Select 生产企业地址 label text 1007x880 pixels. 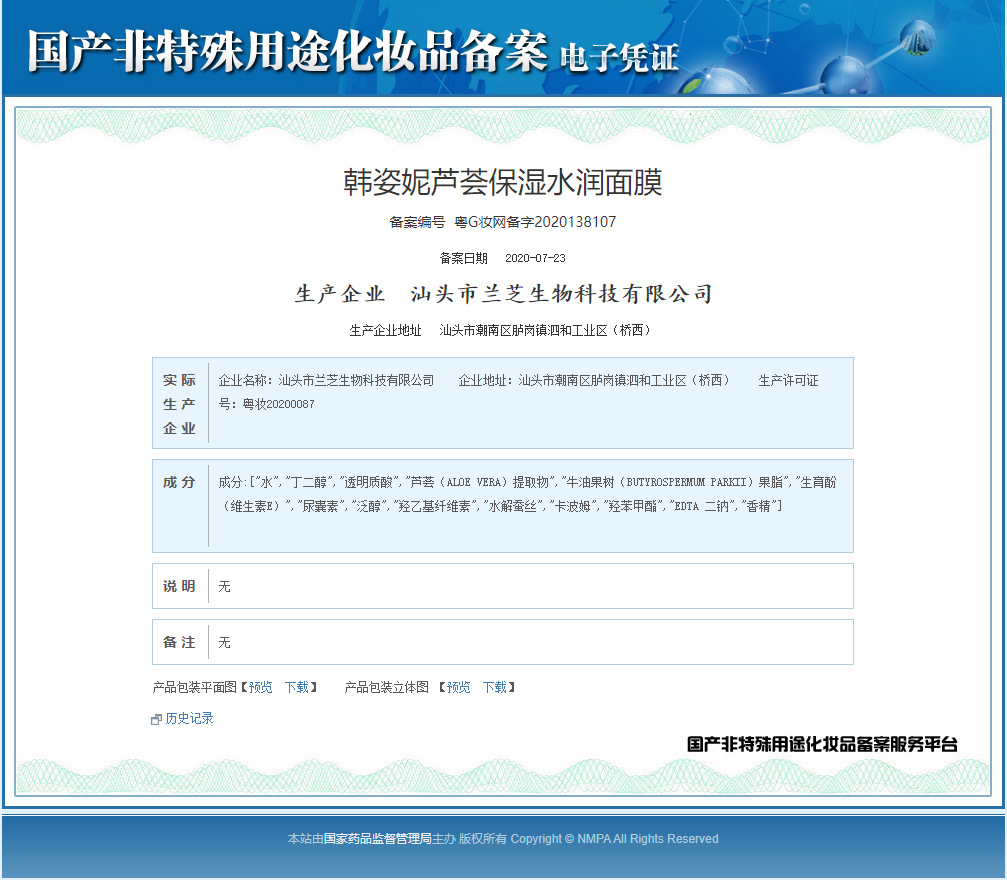pos(385,330)
